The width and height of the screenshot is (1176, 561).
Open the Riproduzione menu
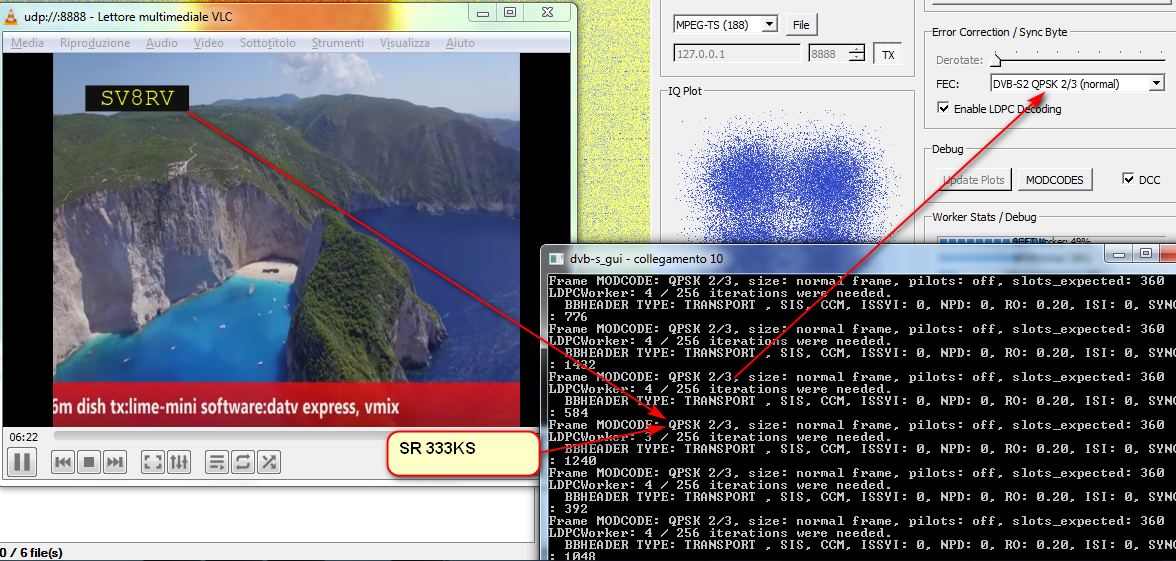95,43
